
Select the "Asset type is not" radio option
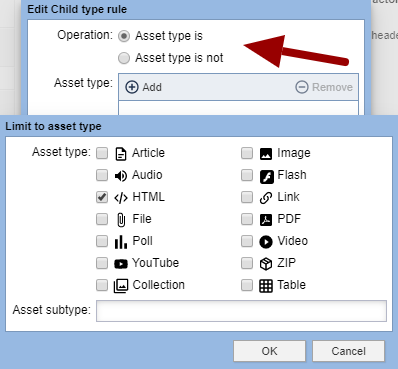(124, 58)
